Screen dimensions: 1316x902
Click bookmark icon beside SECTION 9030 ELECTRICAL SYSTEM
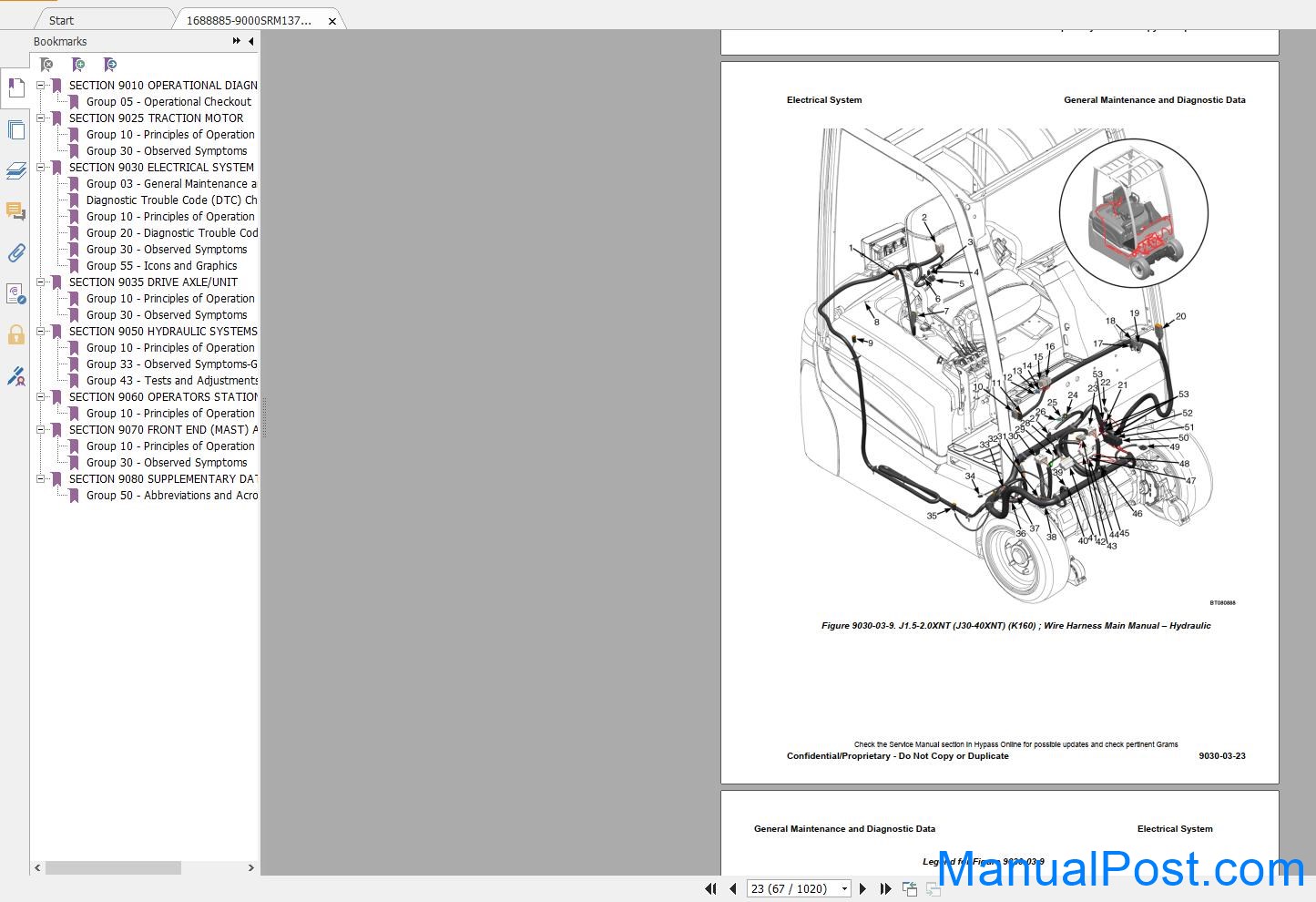(56, 167)
